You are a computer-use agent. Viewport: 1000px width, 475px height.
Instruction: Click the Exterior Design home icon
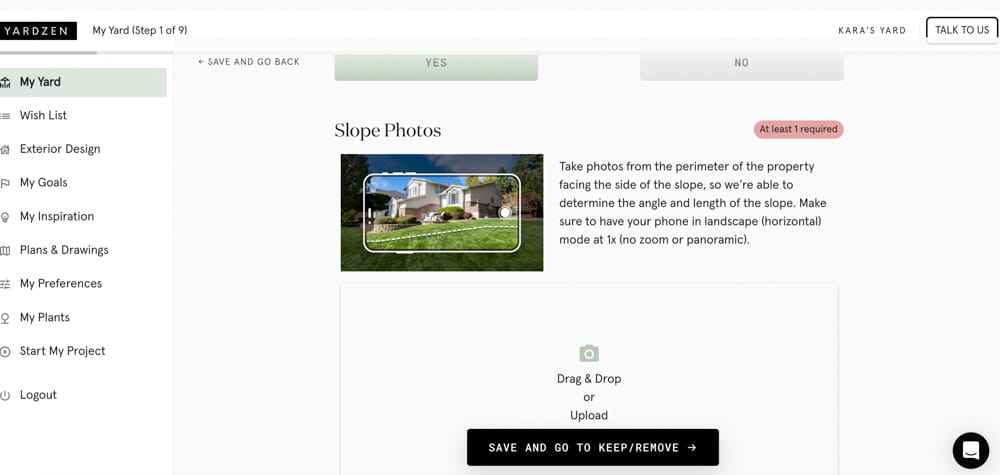(x=5, y=149)
